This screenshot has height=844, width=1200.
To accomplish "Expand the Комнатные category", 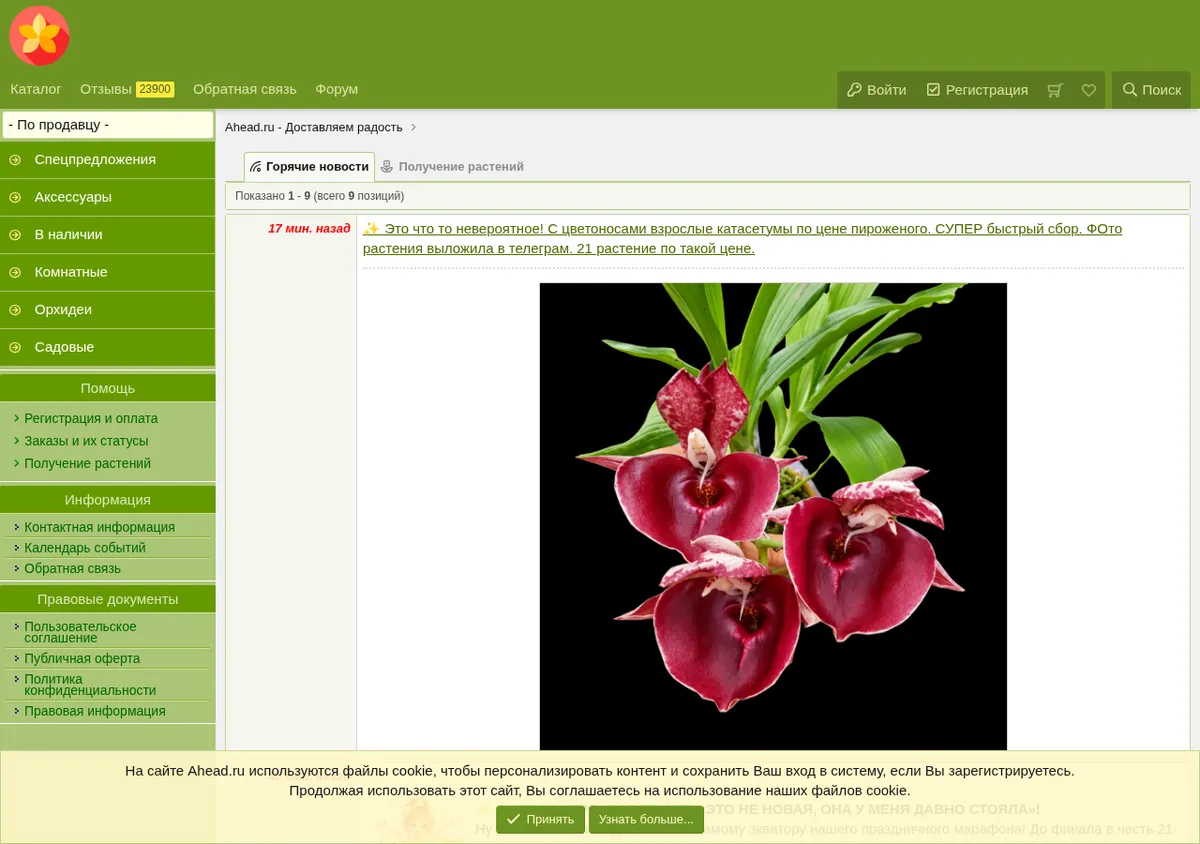I will pos(108,272).
